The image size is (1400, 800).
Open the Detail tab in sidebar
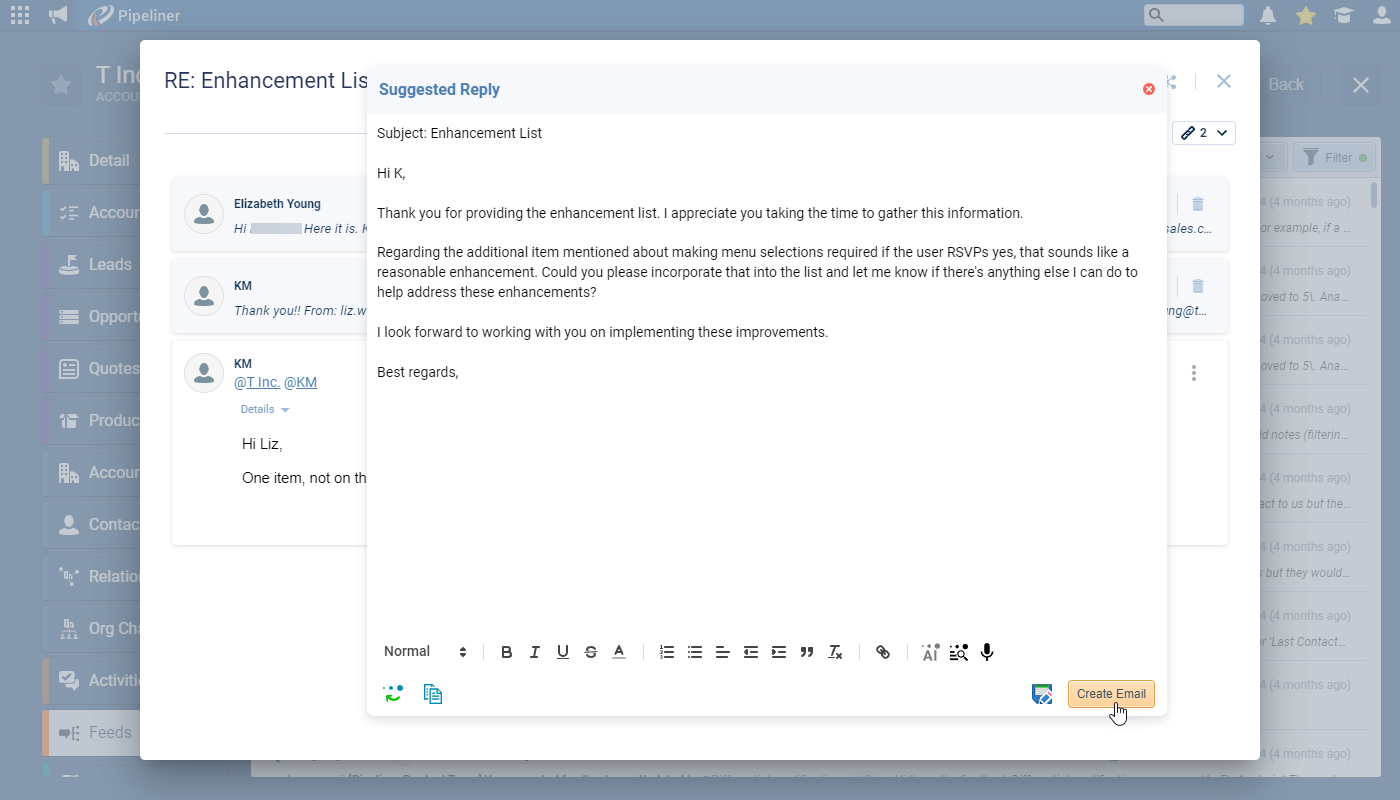click(108, 161)
